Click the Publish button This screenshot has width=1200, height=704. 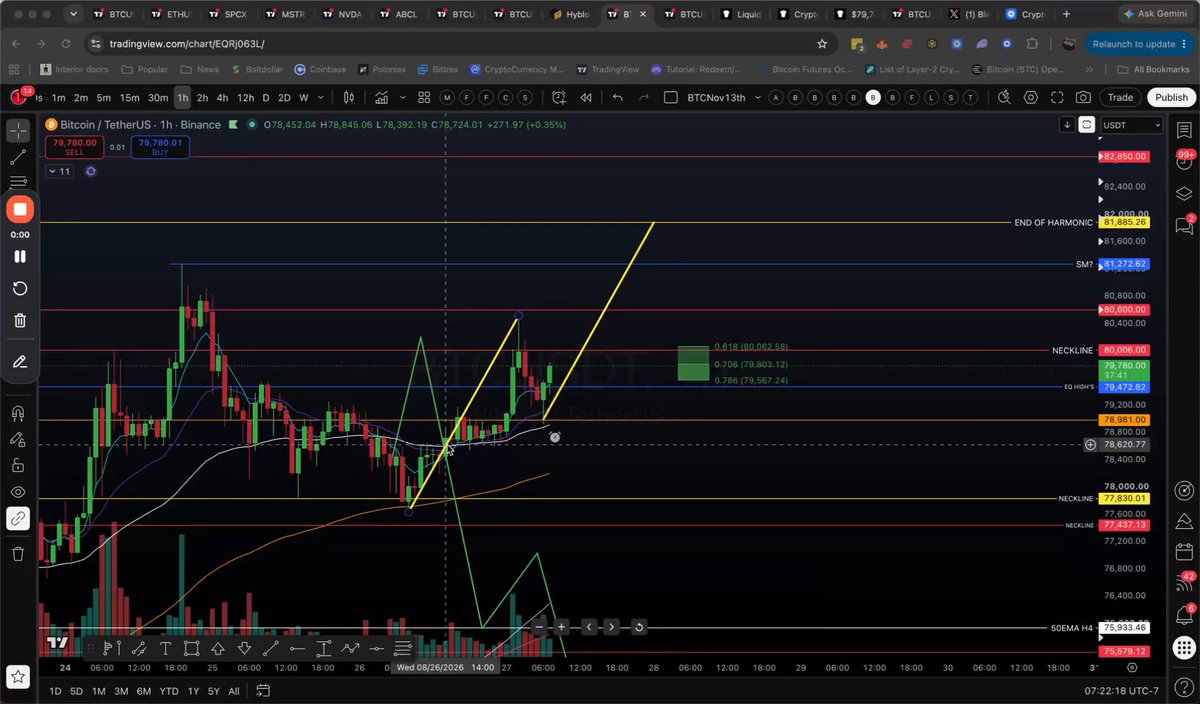coord(1171,97)
